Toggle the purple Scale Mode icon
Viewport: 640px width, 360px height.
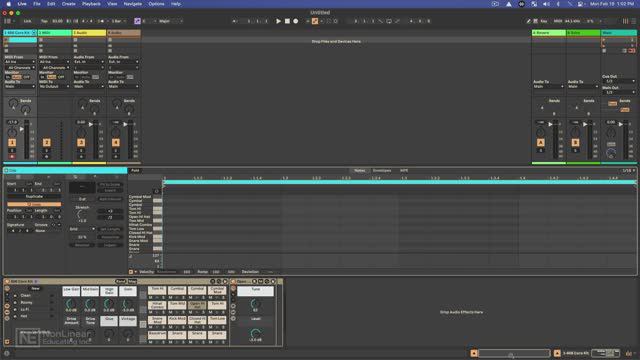pyautogui.click(x=137, y=21)
